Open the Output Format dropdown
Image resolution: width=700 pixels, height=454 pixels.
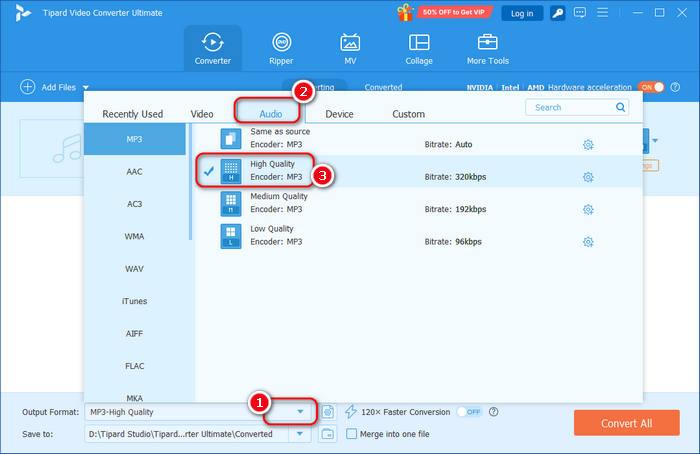tap(300, 412)
